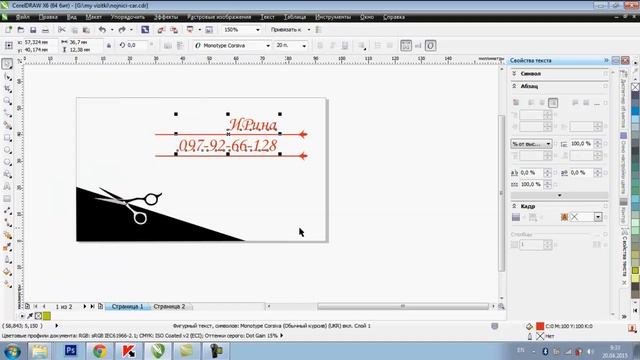The image size is (640, 360).
Task: Open the Monotype Corsiva font dropdown
Action: [x=268, y=46]
